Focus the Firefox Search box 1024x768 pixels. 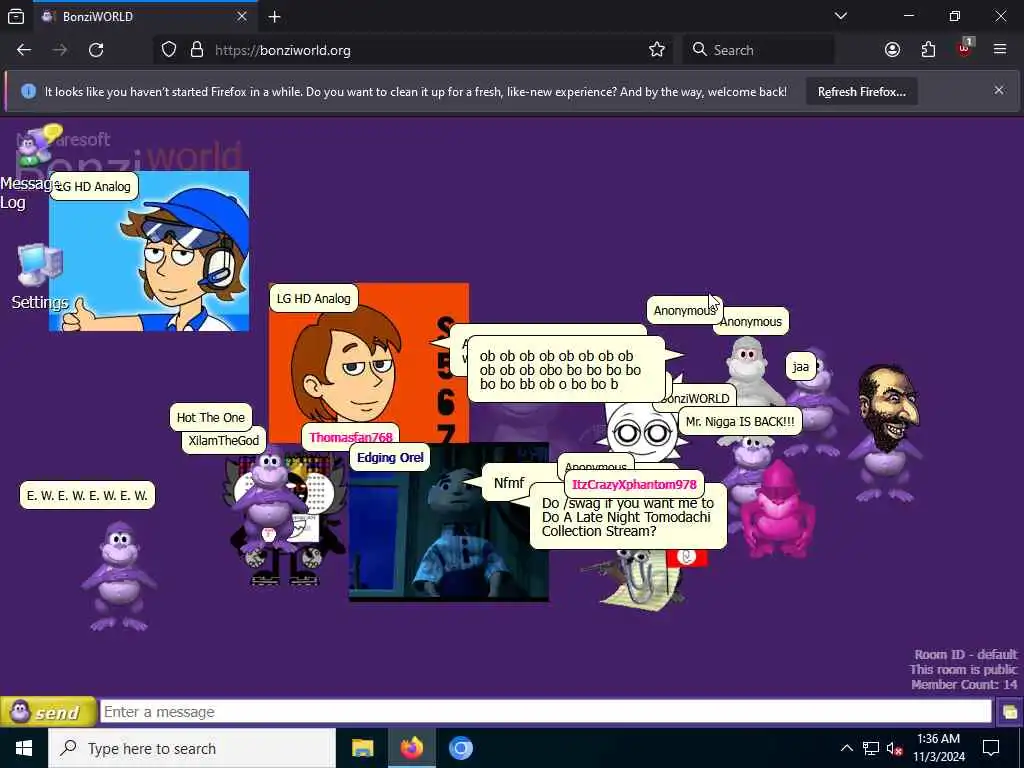[759, 50]
